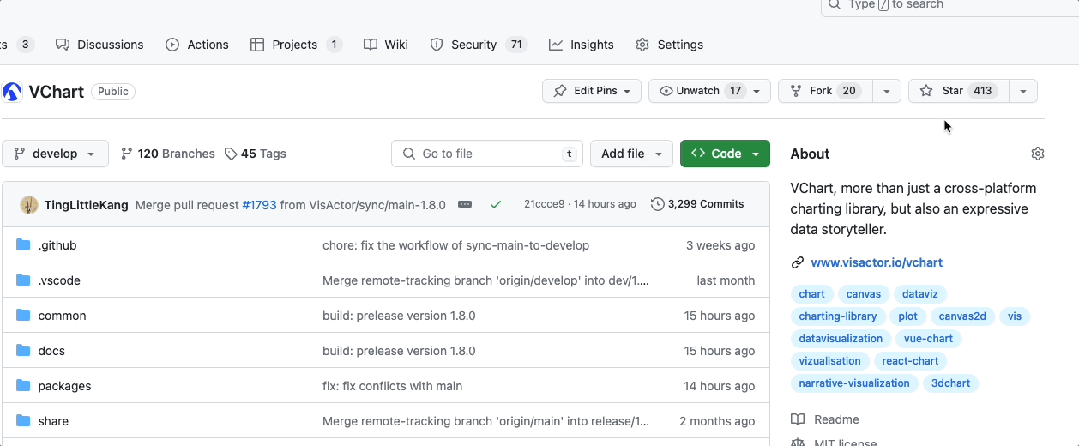Screen dimensions: 1079x446
Task: Click the VChart repository name link
Action: point(56,92)
